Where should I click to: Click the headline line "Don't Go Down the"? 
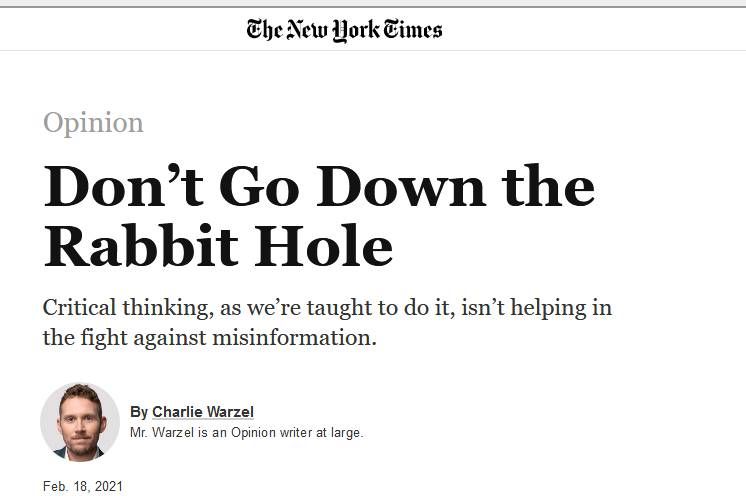(319, 186)
